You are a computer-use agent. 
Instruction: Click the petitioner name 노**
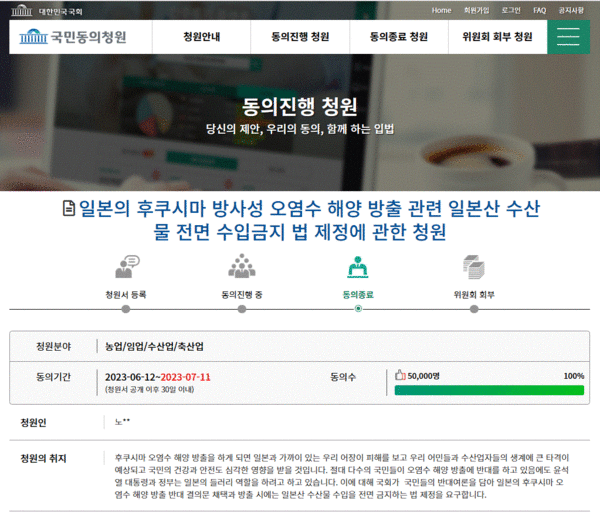coord(122,422)
